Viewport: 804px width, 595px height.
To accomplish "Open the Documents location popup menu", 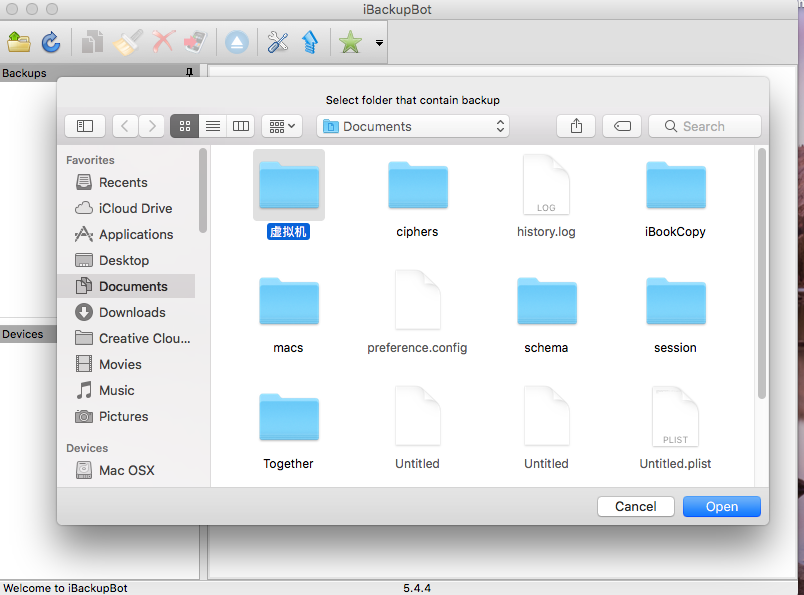I will click(x=413, y=126).
